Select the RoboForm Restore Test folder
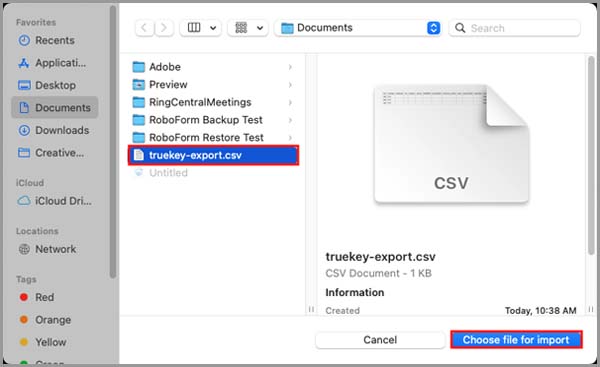The width and height of the screenshot is (600, 367). tap(213, 137)
